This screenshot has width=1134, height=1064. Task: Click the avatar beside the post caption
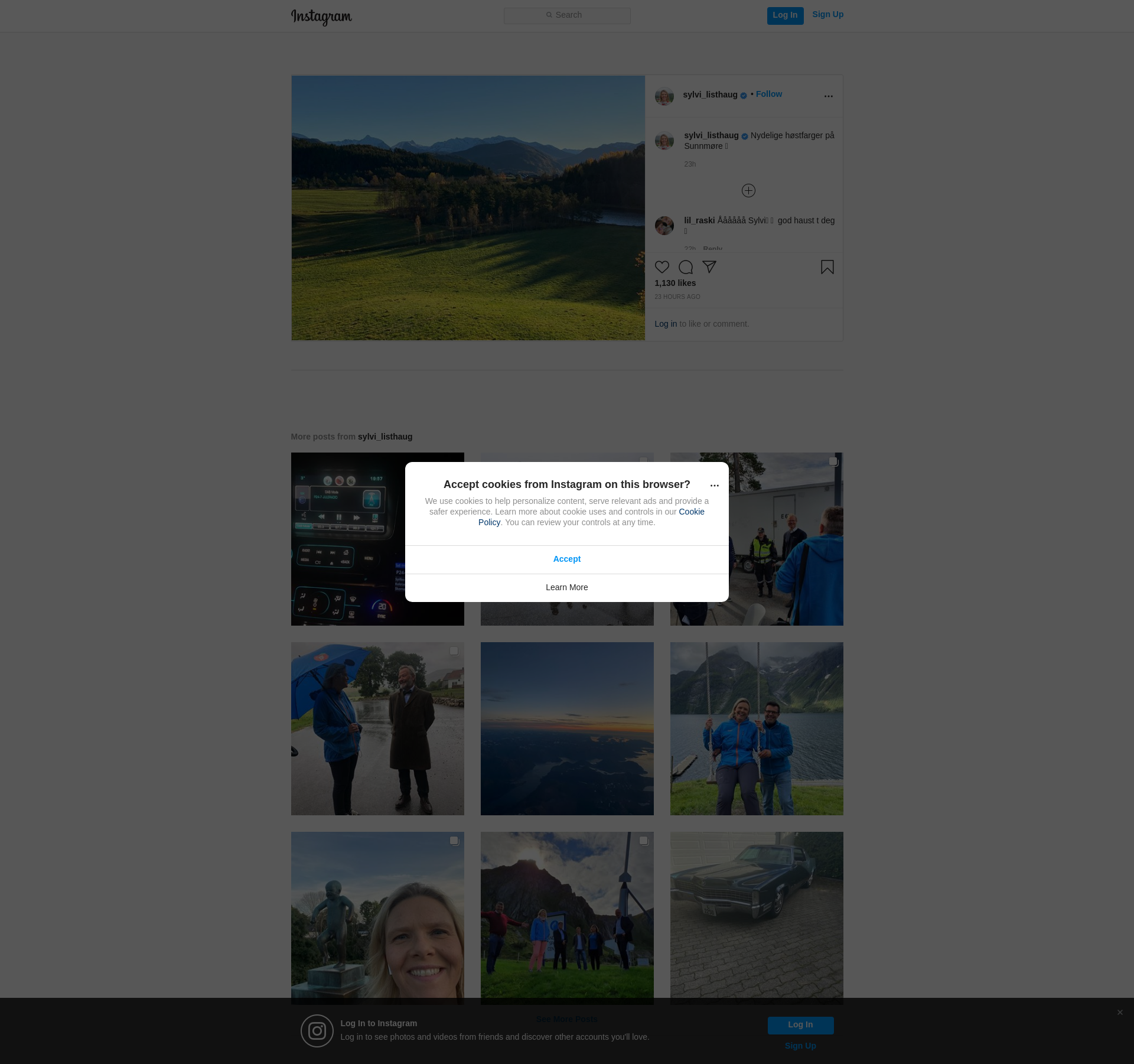click(x=664, y=141)
